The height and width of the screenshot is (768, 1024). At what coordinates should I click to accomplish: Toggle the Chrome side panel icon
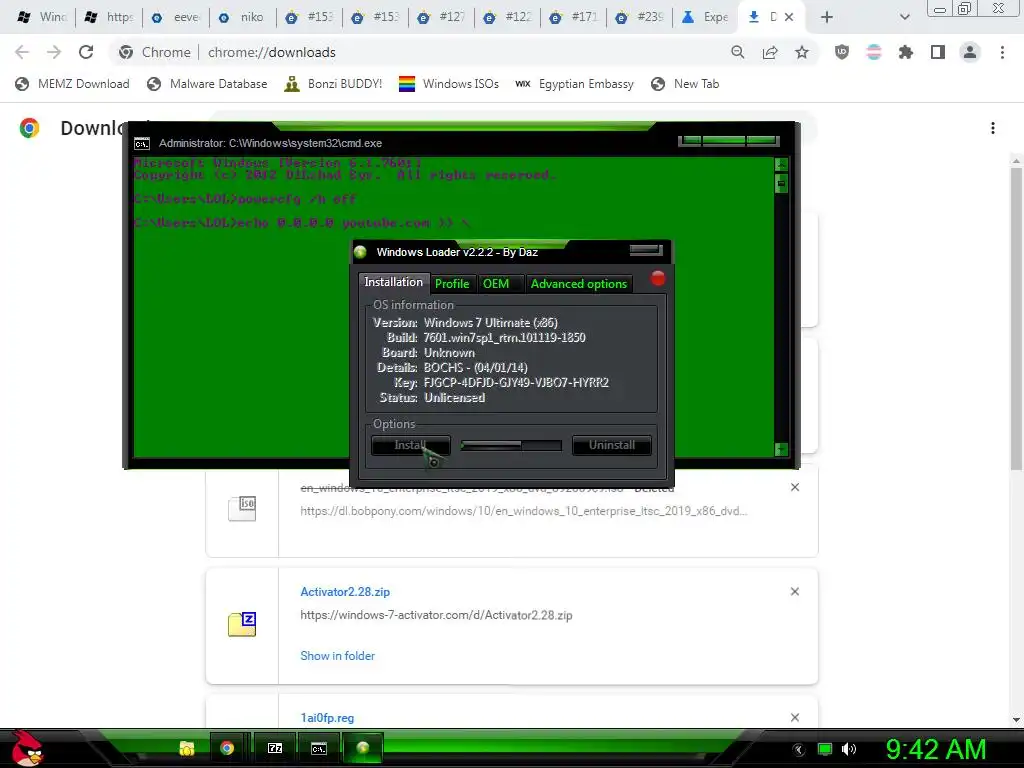(x=938, y=52)
